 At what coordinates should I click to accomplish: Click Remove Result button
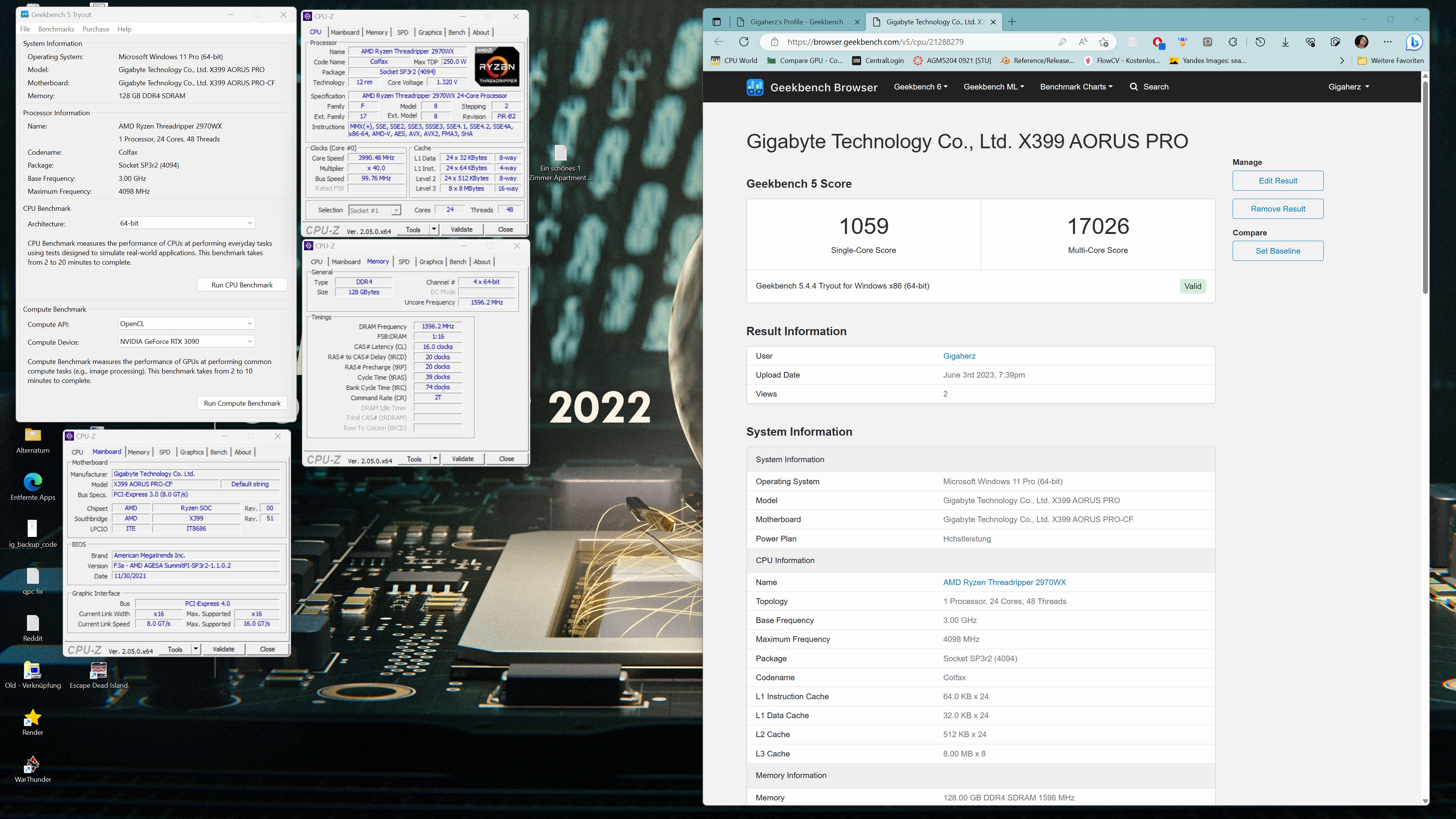point(1278,209)
